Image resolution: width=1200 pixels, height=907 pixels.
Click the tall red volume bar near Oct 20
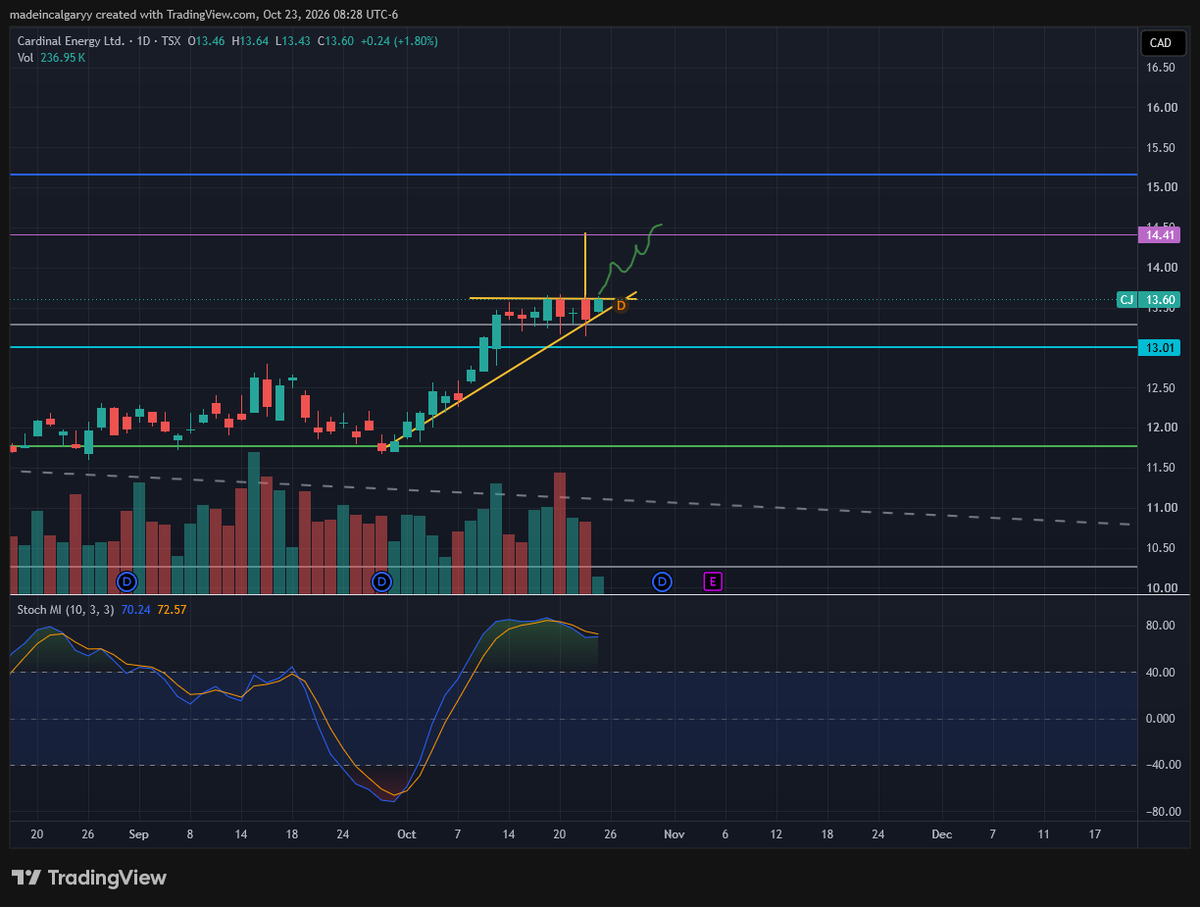tap(560, 533)
